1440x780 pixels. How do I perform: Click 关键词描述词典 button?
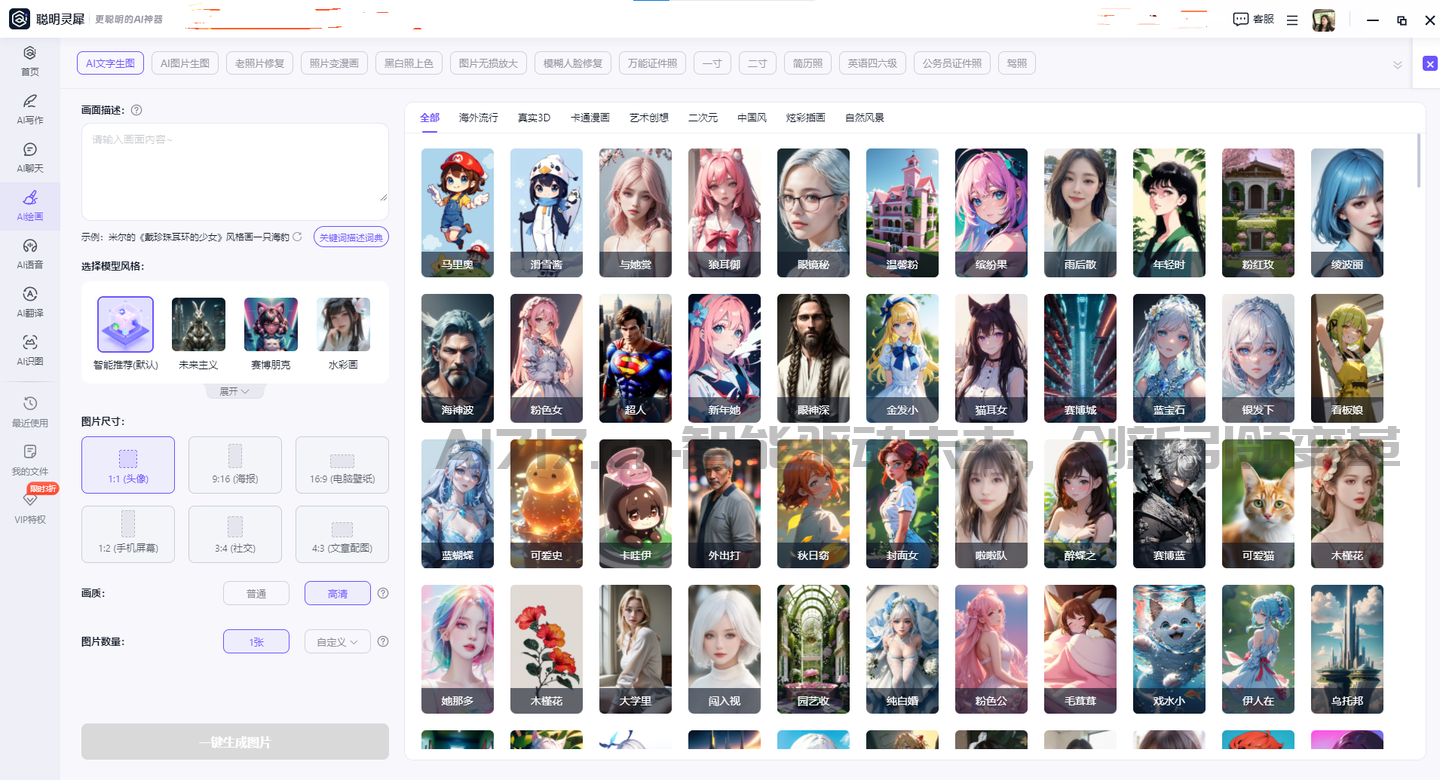(351, 237)
